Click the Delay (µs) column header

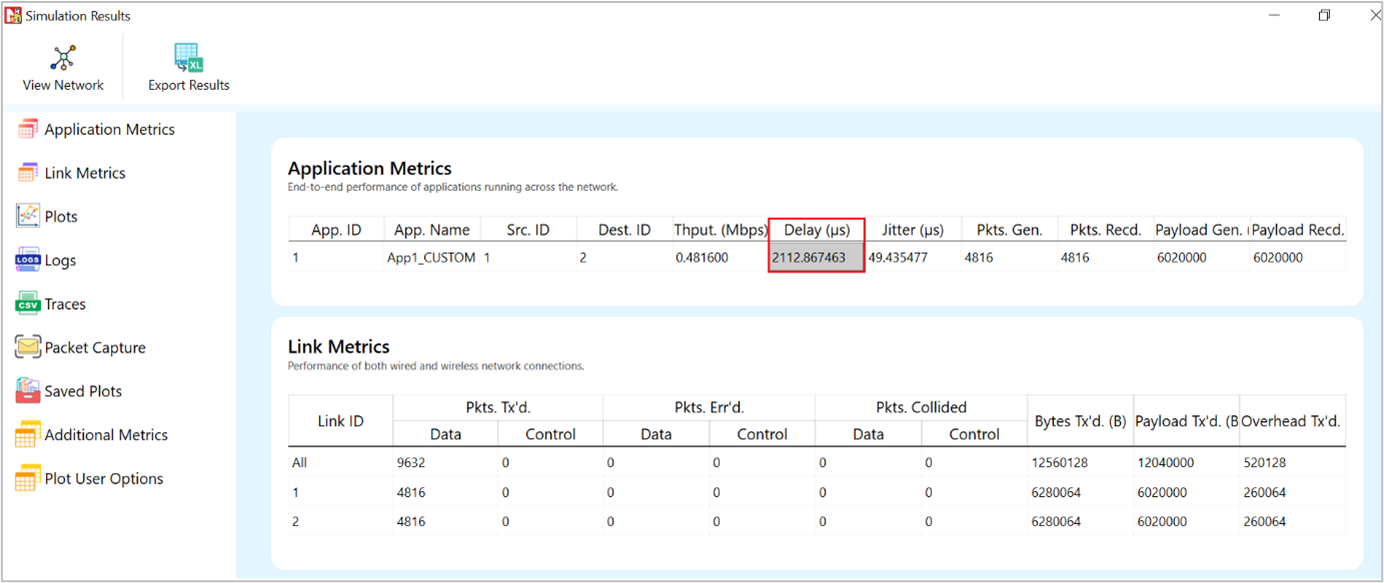click(x=816, y=230)
